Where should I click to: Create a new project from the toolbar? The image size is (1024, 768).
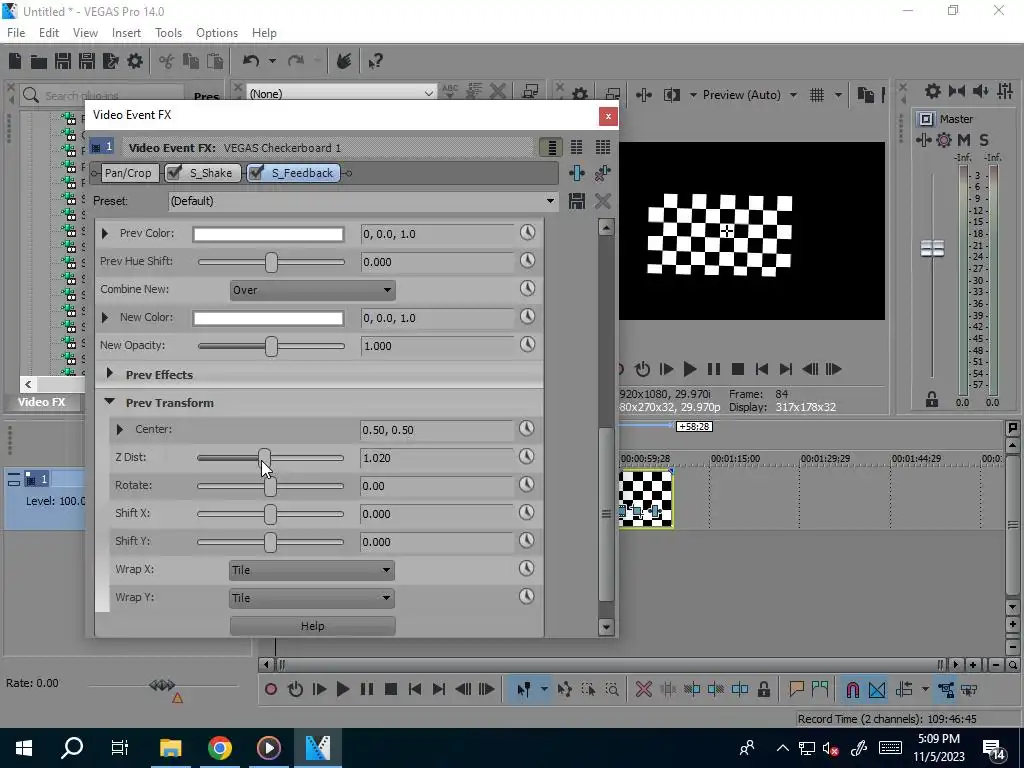pyautogui.click(x=15, y=61)
